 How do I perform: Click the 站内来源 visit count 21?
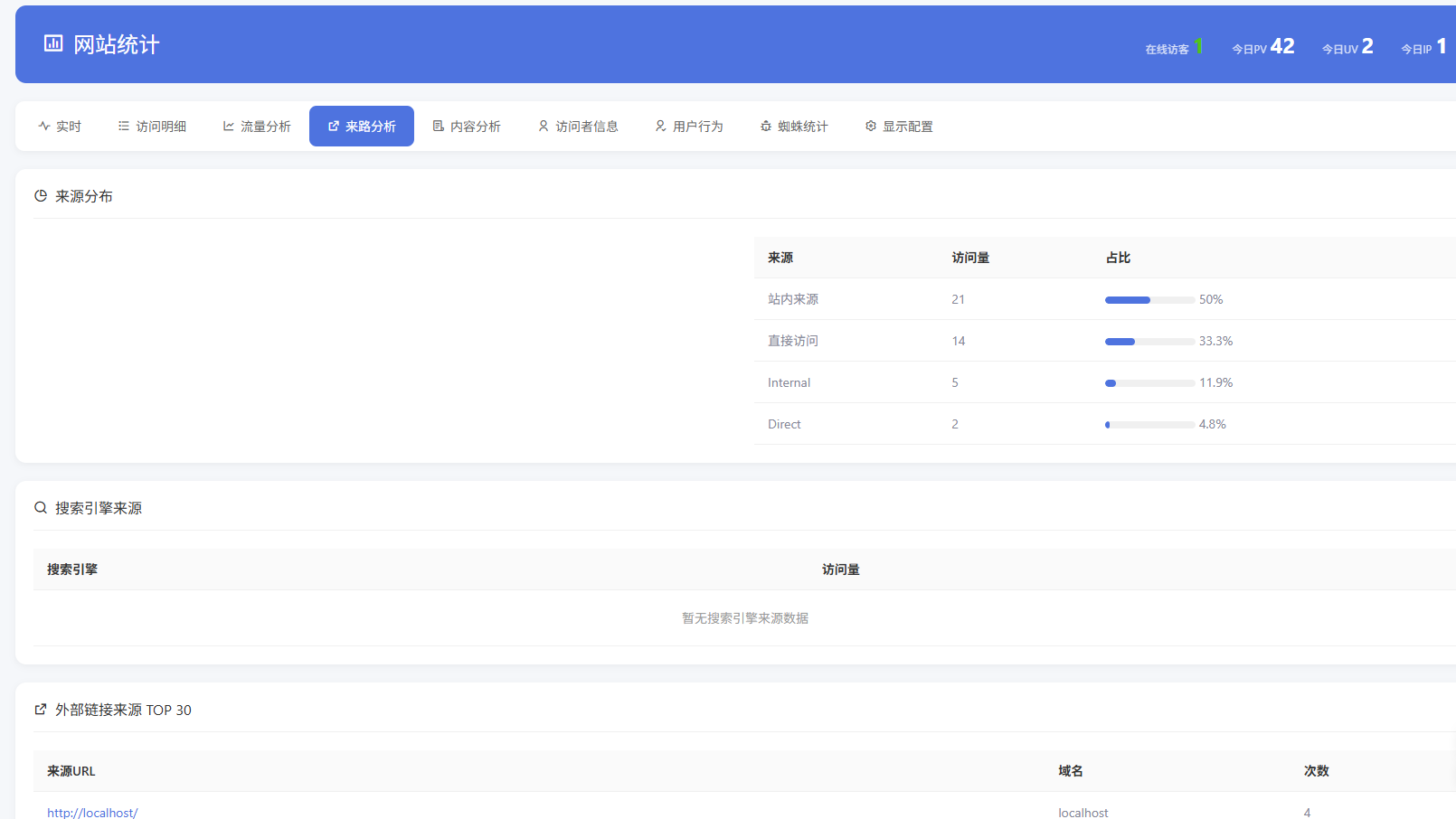[x=959, y=299]
